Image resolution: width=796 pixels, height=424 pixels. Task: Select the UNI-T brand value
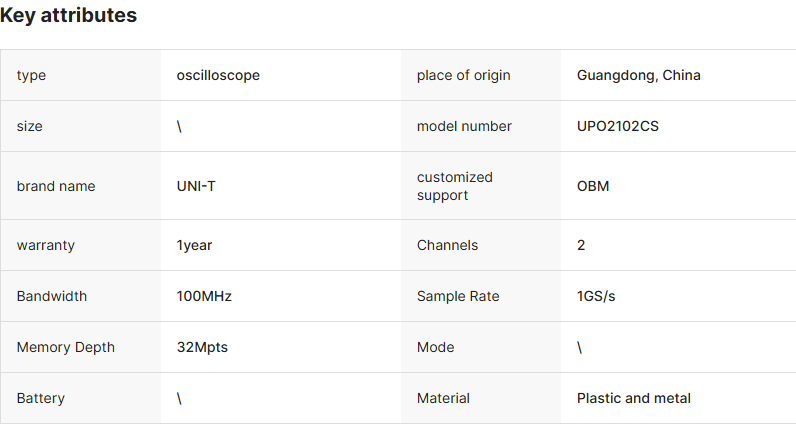(196, 186)
